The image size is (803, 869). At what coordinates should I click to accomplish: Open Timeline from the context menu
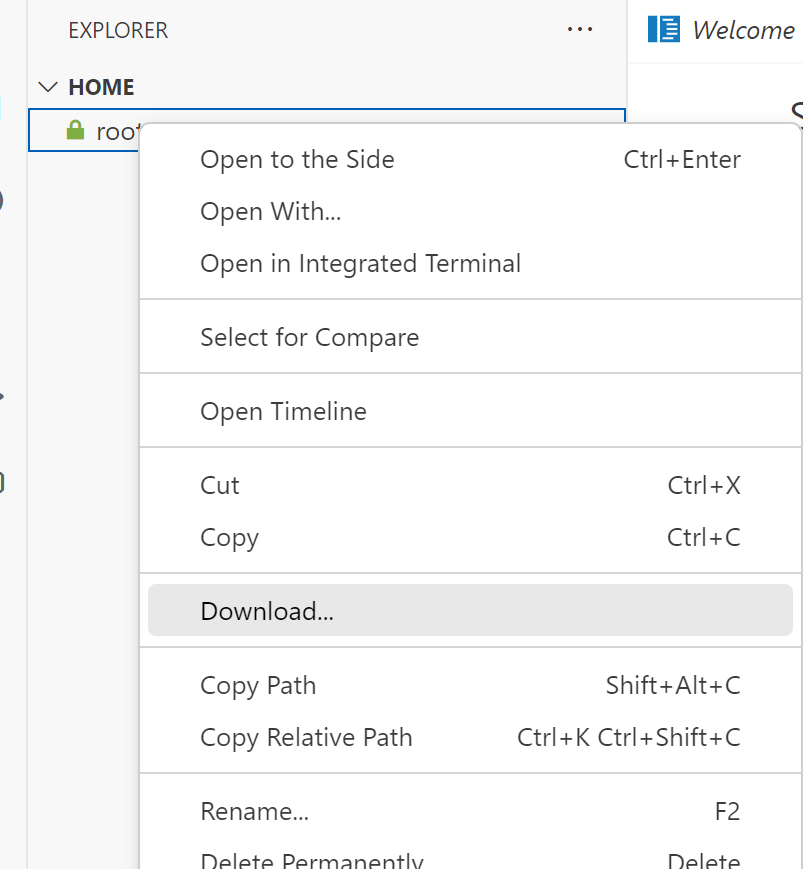coord(283,412)
